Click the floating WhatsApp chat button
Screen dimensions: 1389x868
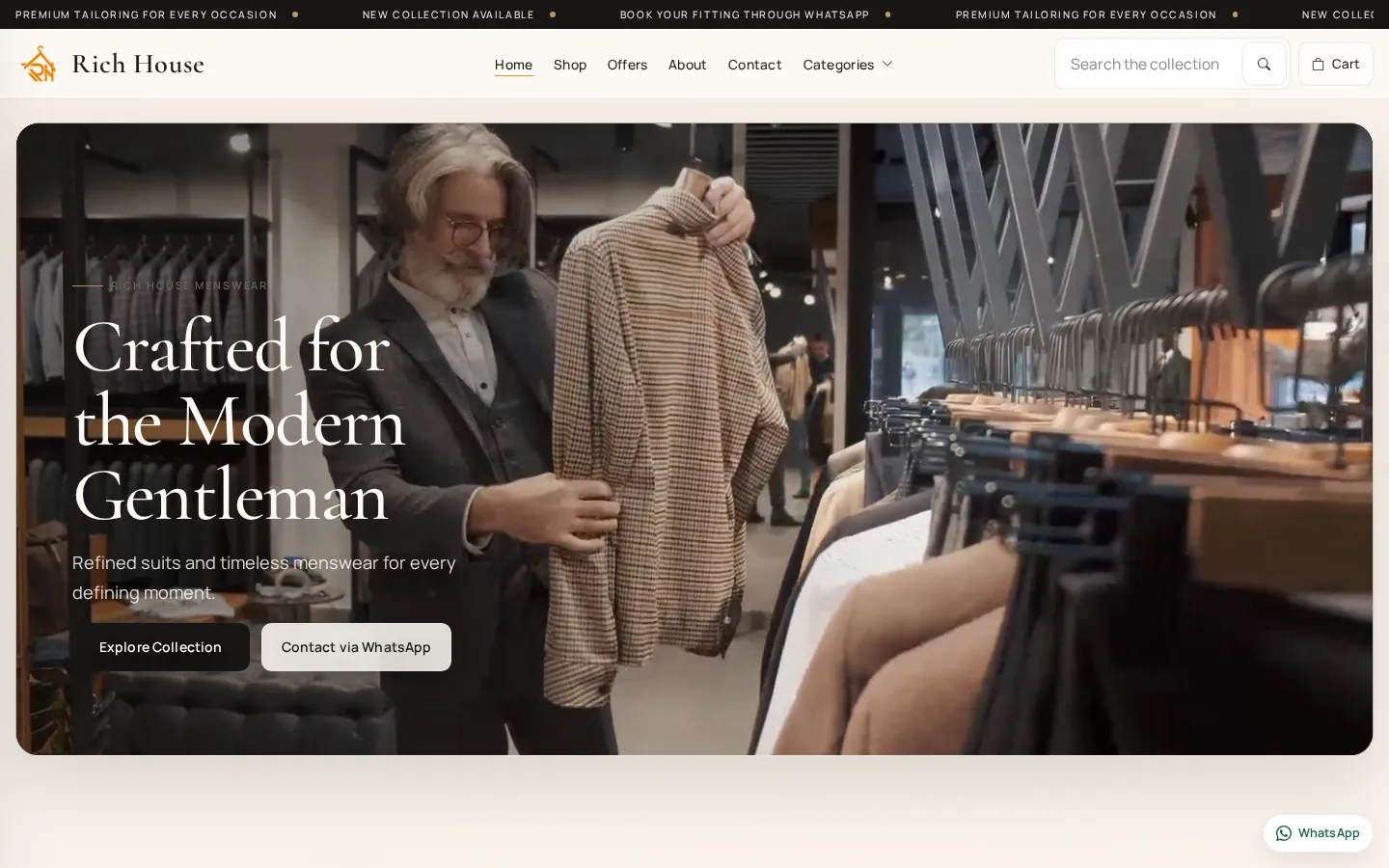1318,833
